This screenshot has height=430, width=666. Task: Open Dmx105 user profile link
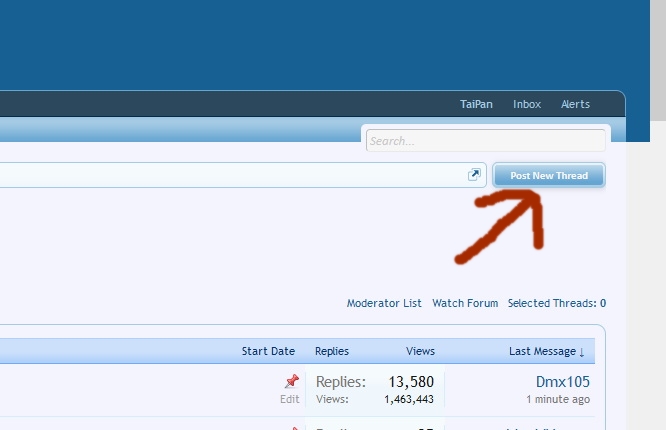562,382
